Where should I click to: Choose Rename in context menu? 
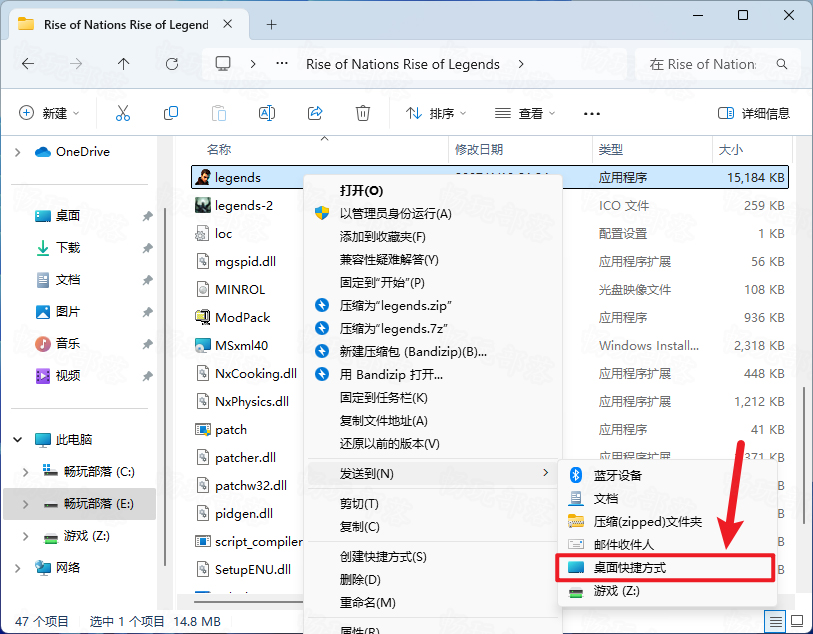(x=368, y=602)
